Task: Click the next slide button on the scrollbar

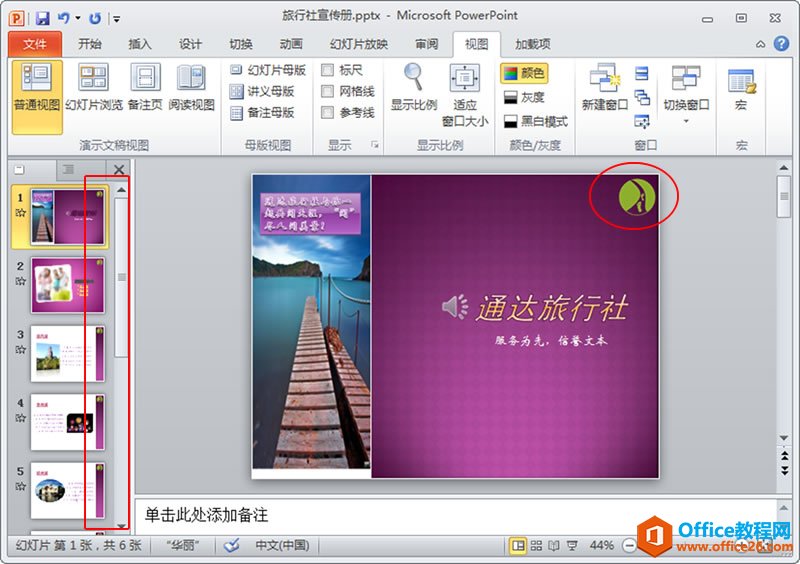Action: pyautogui.click(x=784, y=470)
